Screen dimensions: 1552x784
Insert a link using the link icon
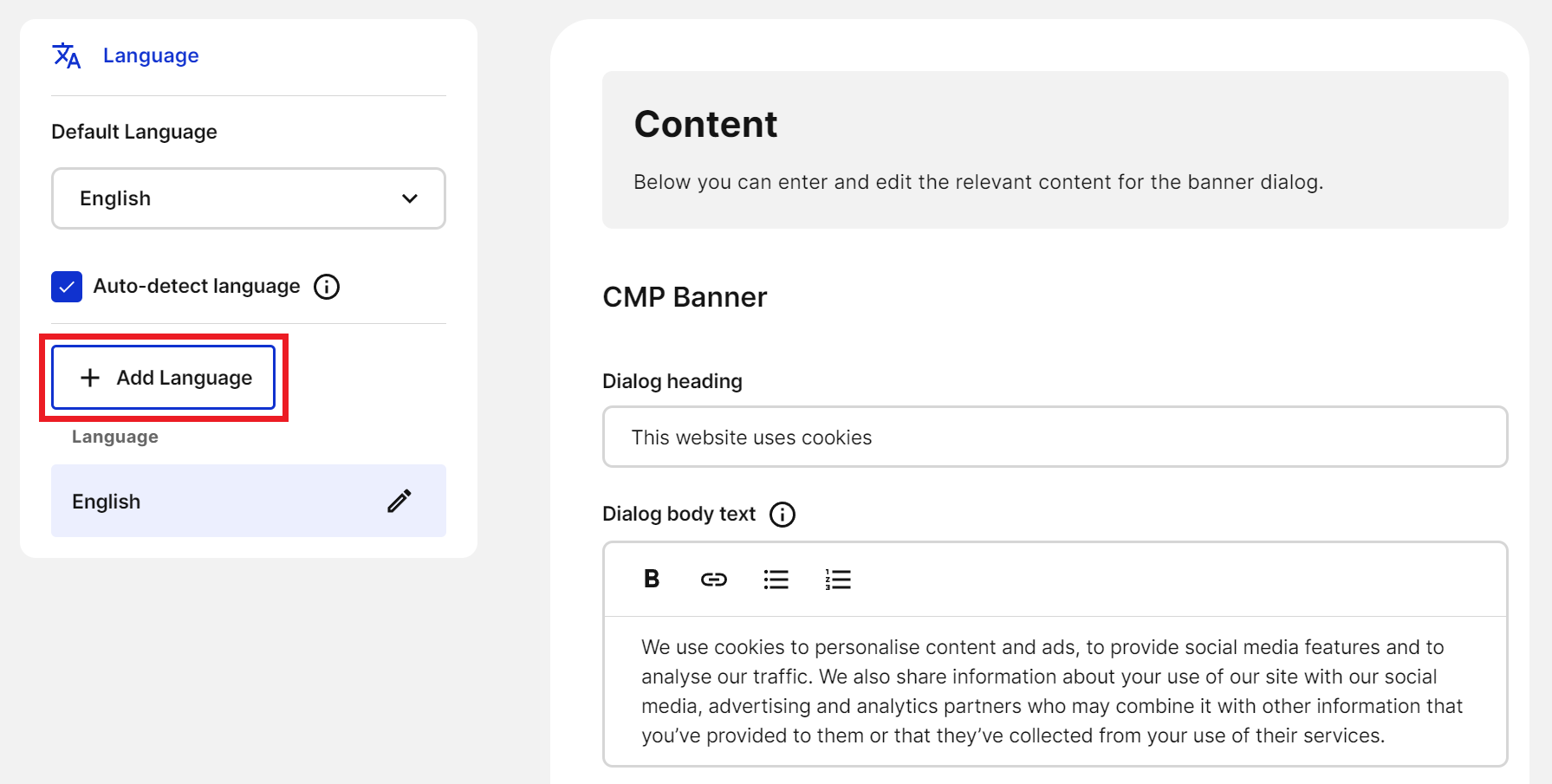(x=713, y=579)
